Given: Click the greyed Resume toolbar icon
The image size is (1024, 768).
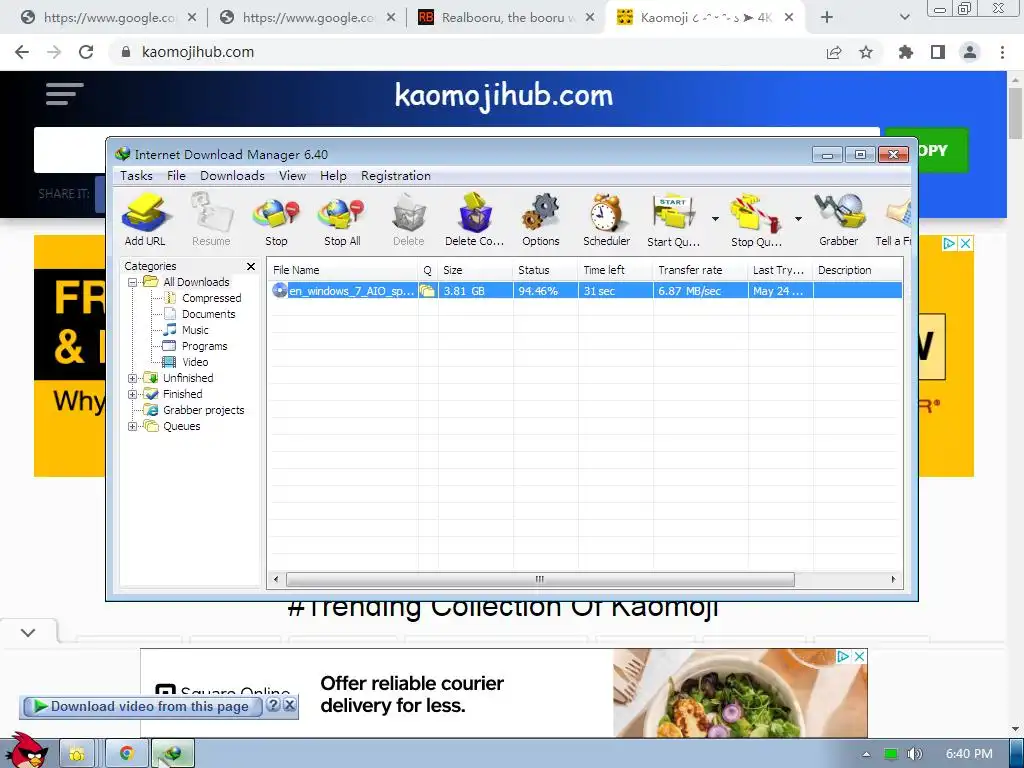Looking at the screenshot, I should pos(211,219).
